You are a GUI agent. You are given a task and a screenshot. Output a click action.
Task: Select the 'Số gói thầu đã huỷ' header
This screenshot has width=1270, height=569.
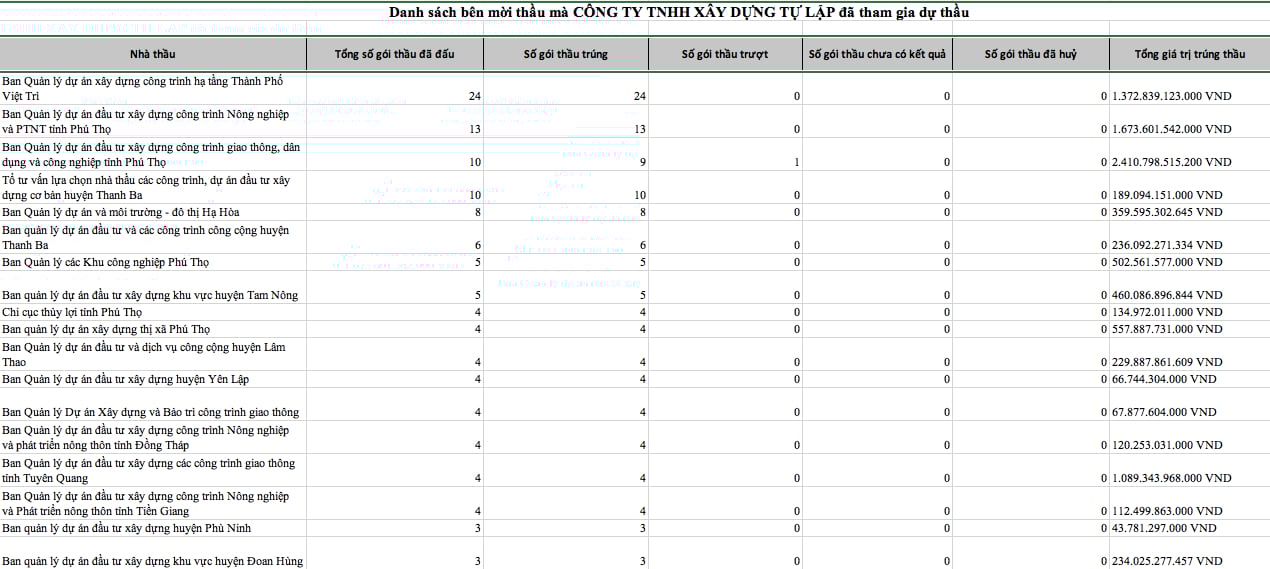[1030, 54]
